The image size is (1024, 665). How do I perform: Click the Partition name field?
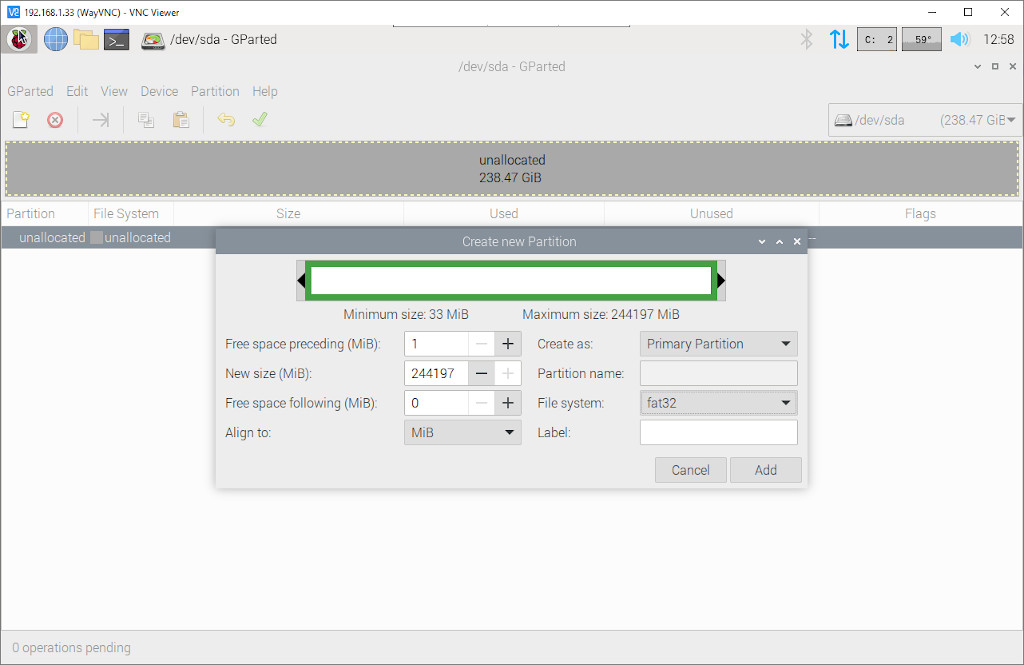click(718, 374)
